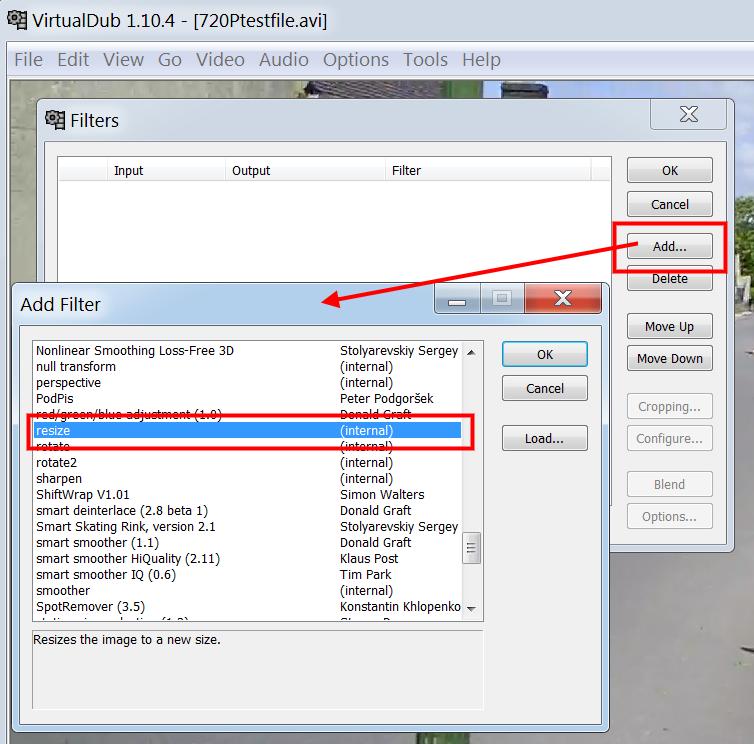Viewport: 754px width, 744px height.
Task: Select smart deinterlace (2.8 beta 1) filter
Action: [x=248, y=510]
